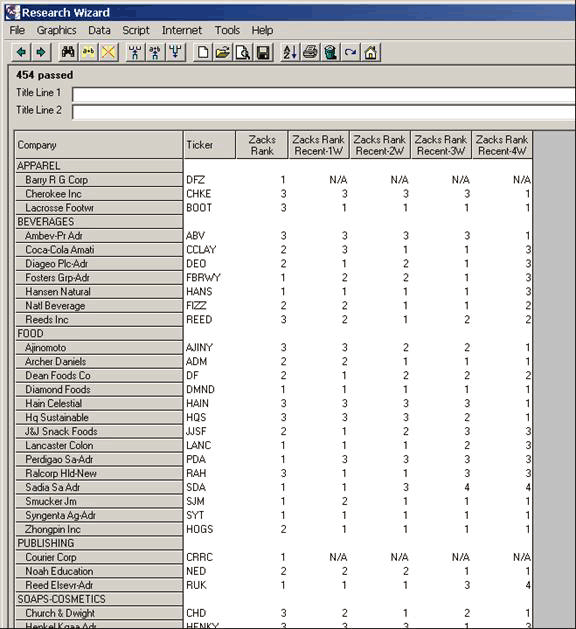Open the Data menu
The height and width of the screenshot is (629, 576).
99,30
